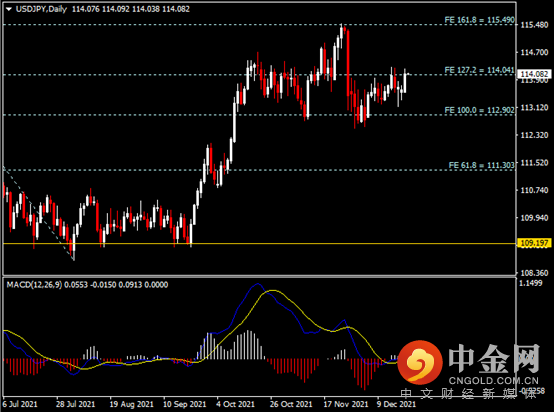
Task: Open the CNGOLD.COM.CN watermark link
Action: (x=493, y=381)
